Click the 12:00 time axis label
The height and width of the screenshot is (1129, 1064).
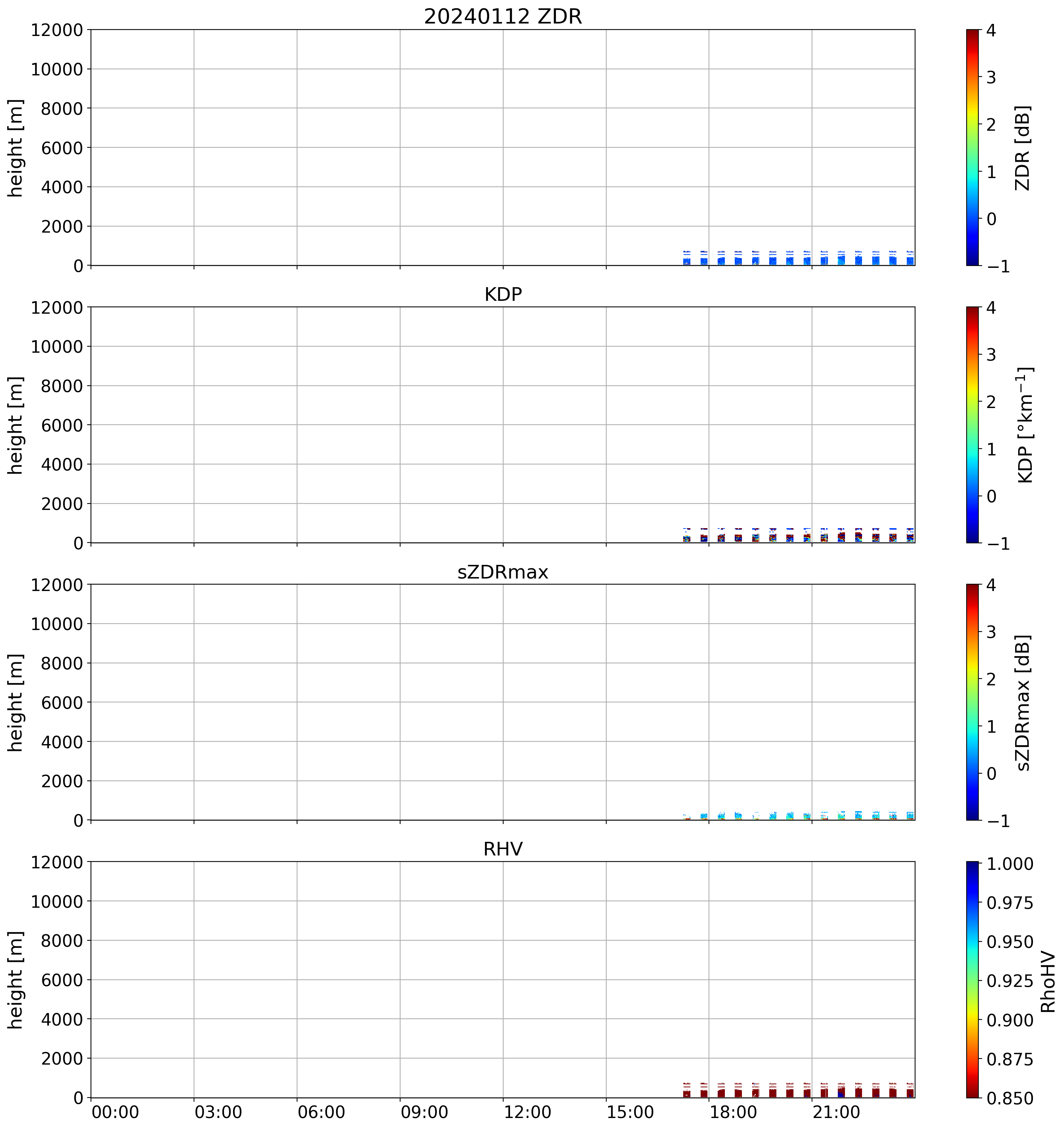click(x=527, y=1113)
